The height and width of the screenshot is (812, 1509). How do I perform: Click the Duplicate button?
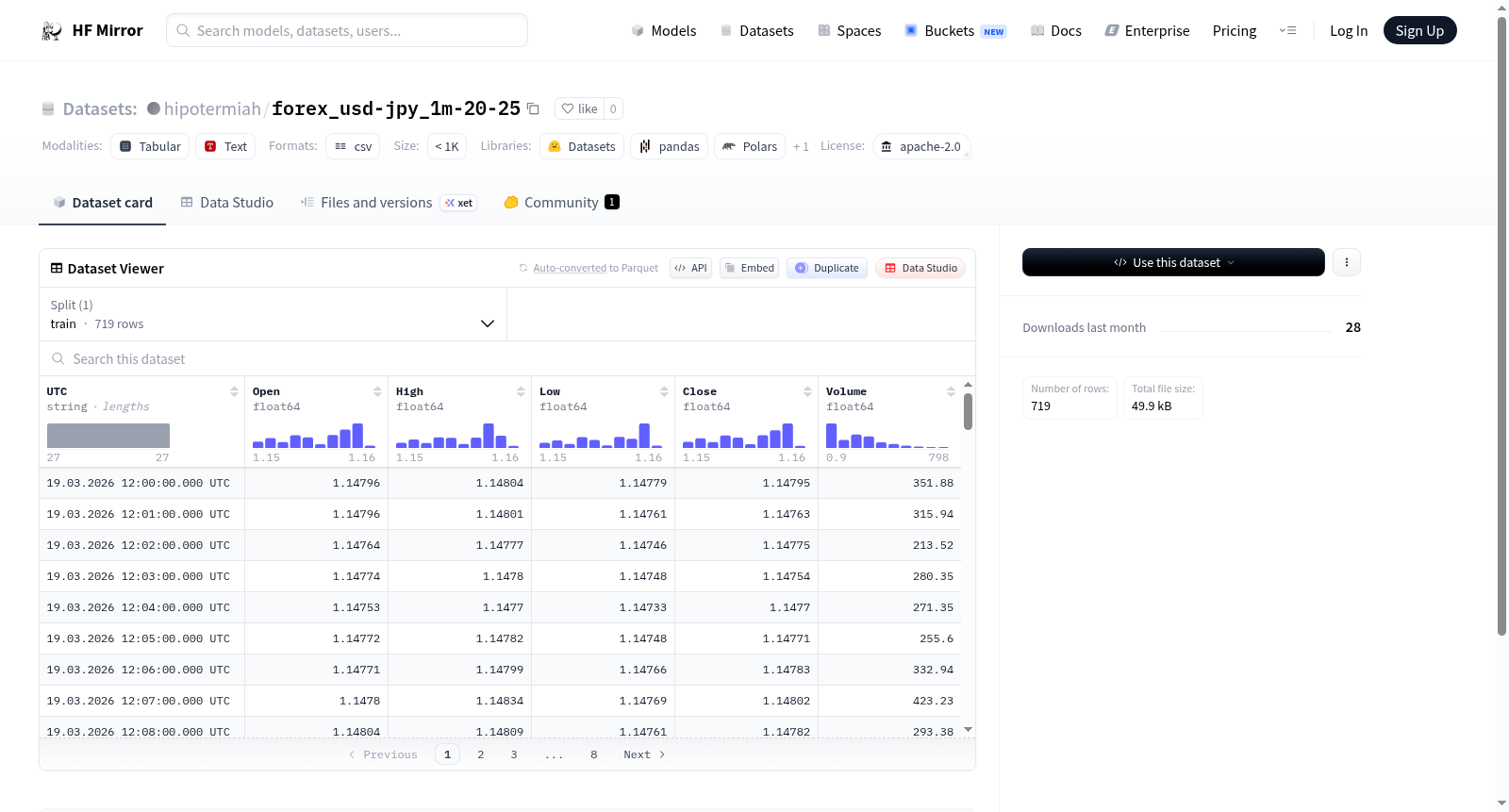827,268
